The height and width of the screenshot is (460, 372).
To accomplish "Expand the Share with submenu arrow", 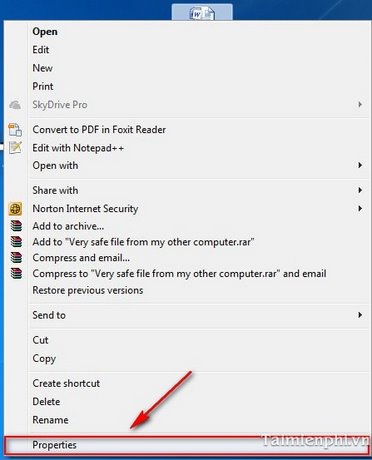I will pyautogui.click(x=360, y=190).
